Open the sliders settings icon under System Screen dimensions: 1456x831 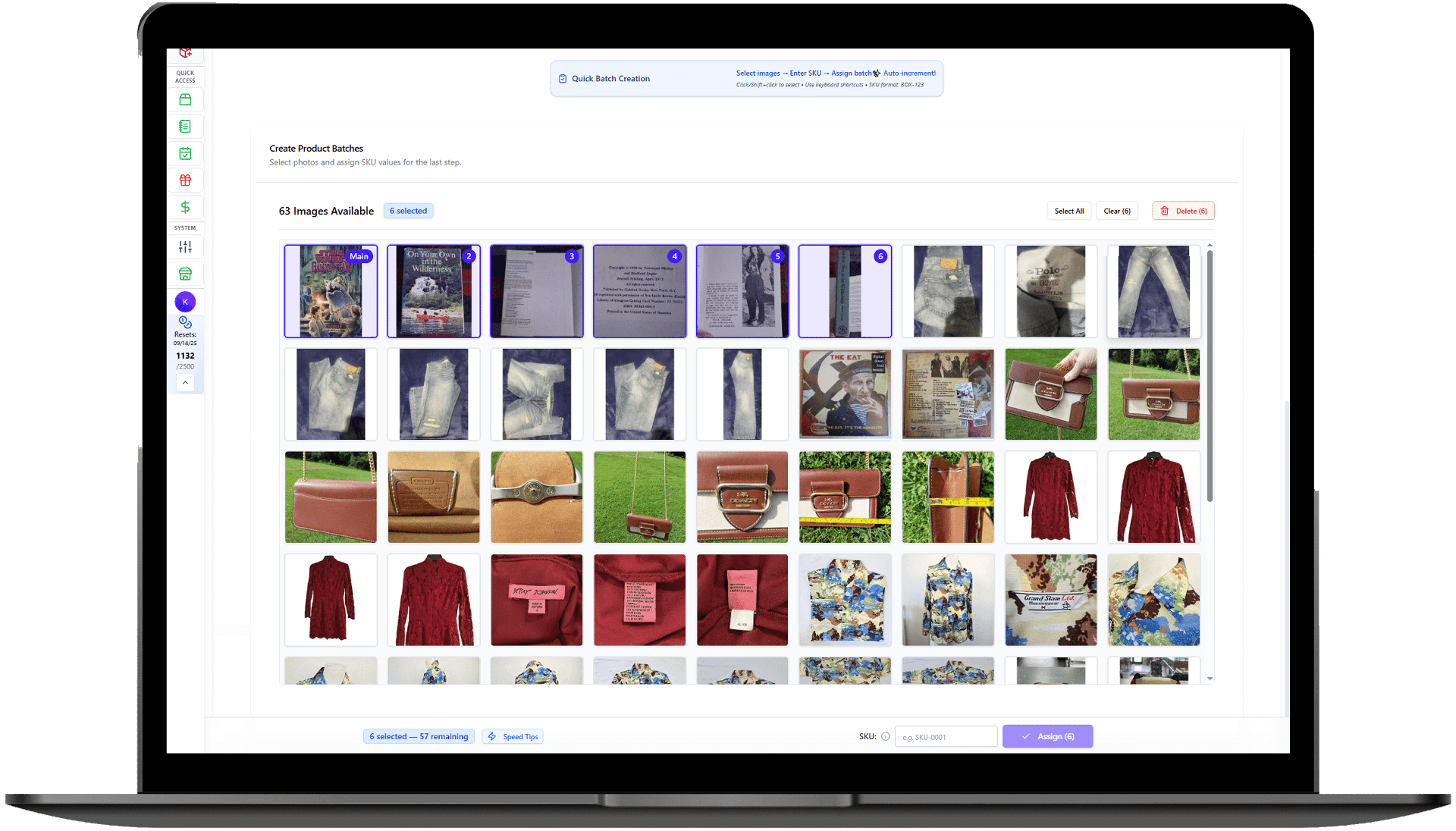pos(185,247)
